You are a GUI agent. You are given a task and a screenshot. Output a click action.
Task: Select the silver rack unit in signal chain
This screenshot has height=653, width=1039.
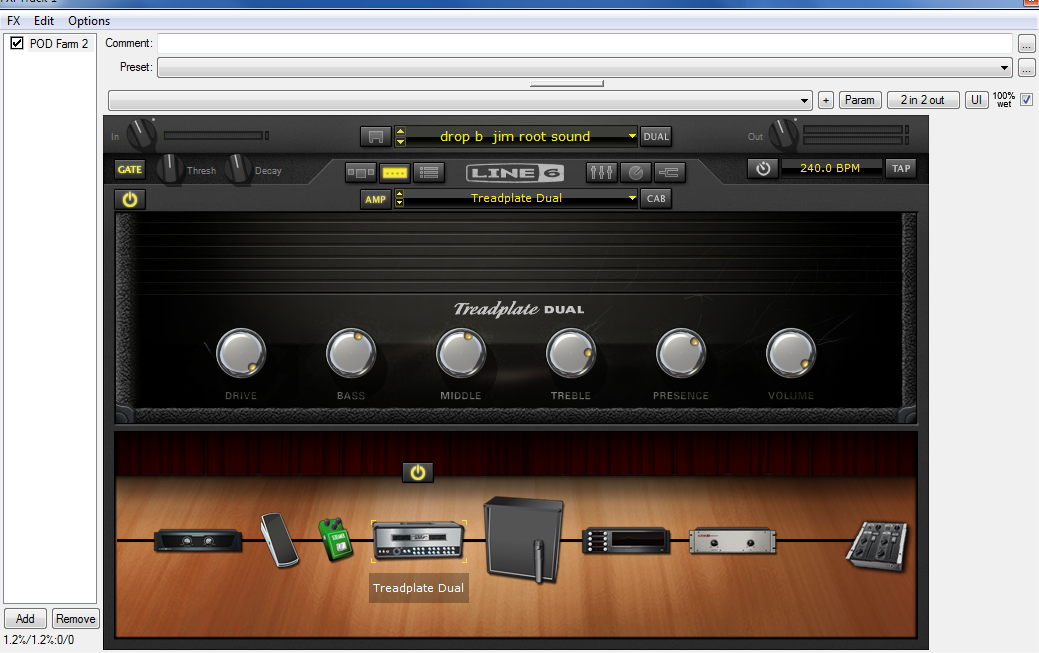click(732, 541)
